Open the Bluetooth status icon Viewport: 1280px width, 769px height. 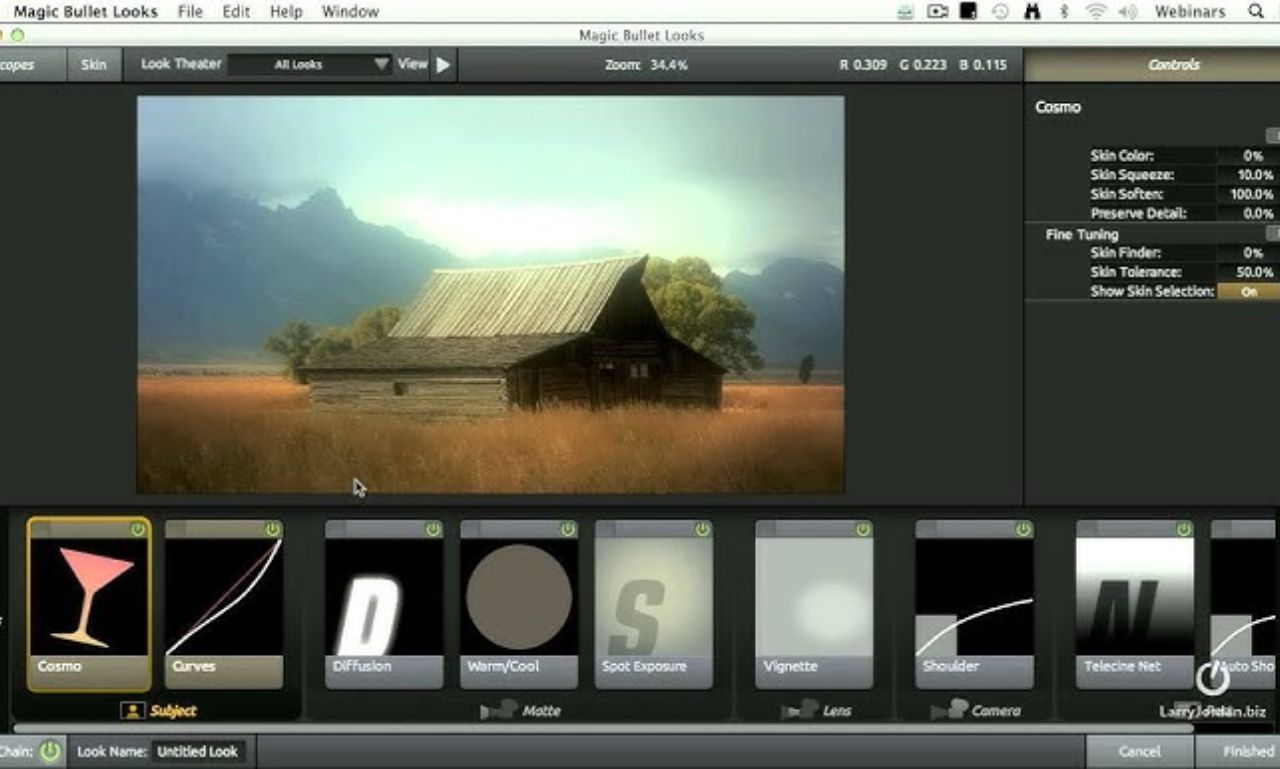pos(1064,12)
